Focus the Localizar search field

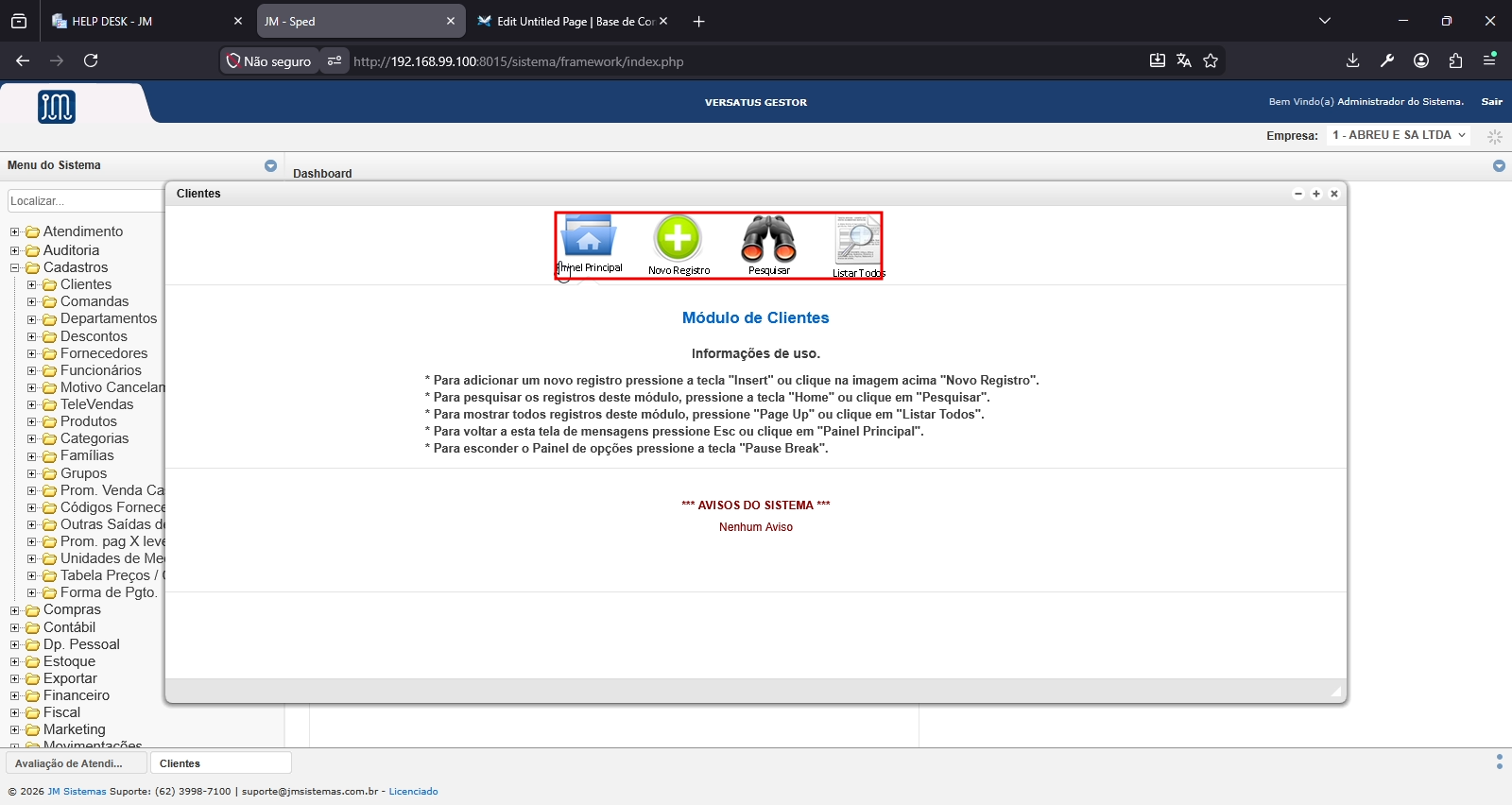[85, 201]
